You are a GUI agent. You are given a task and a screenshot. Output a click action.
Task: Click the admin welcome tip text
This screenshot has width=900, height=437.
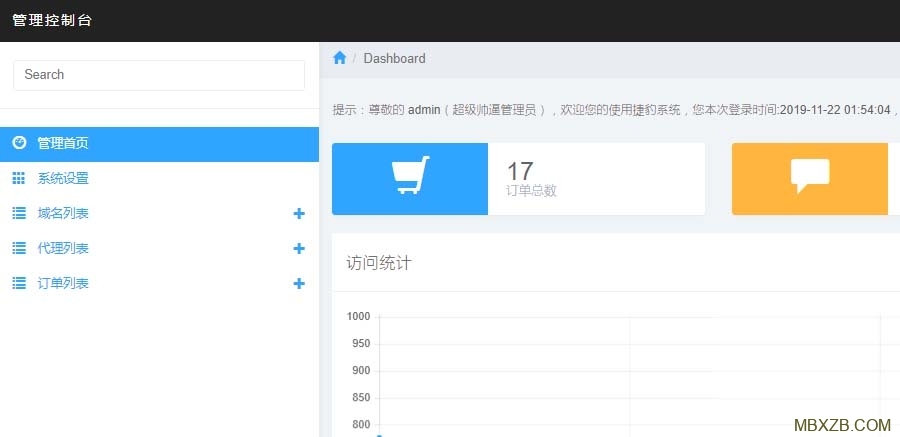[x=615, y=110]
